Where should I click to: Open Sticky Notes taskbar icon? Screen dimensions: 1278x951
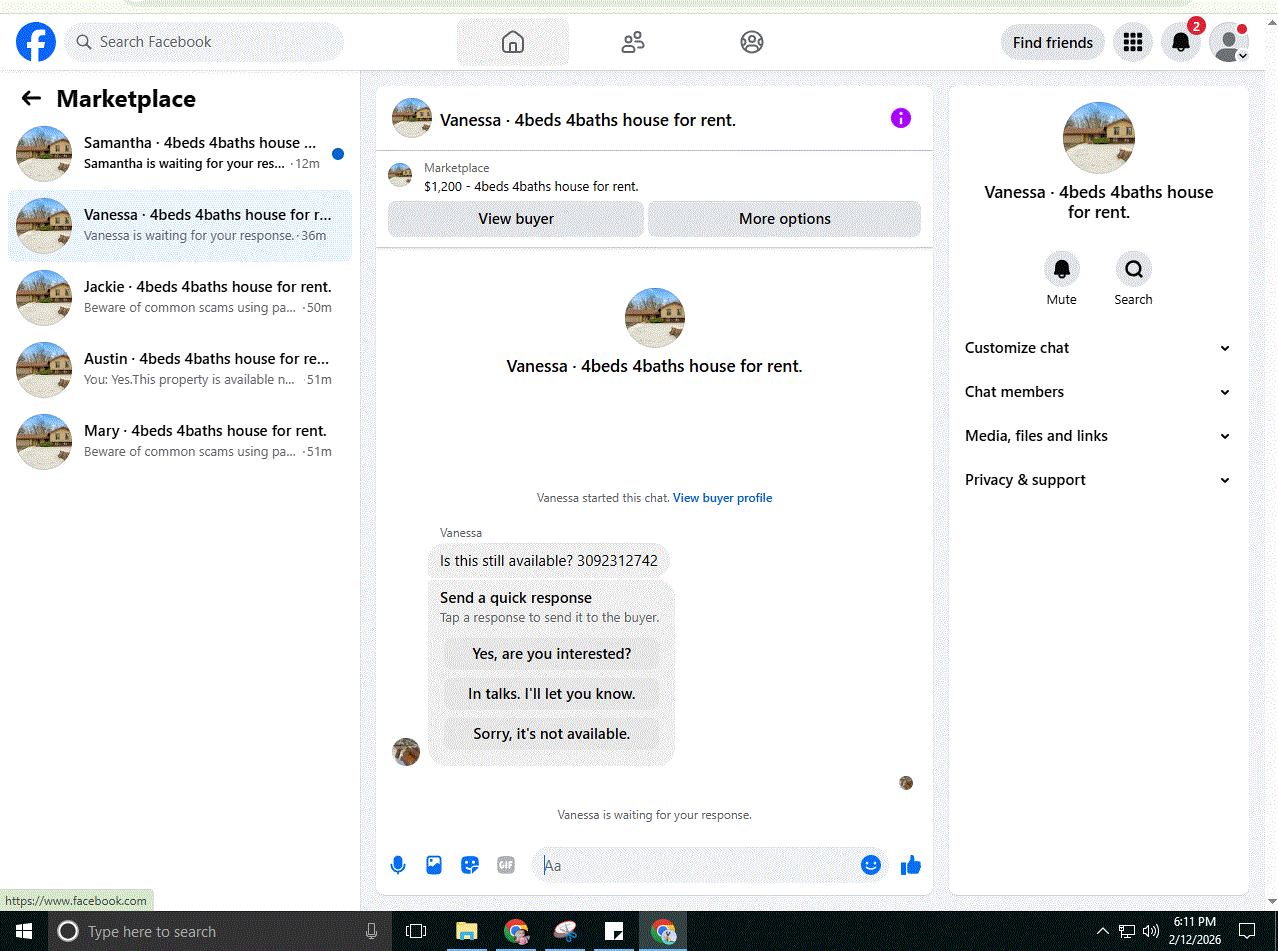pyautogui.click(x=615, y=931)
